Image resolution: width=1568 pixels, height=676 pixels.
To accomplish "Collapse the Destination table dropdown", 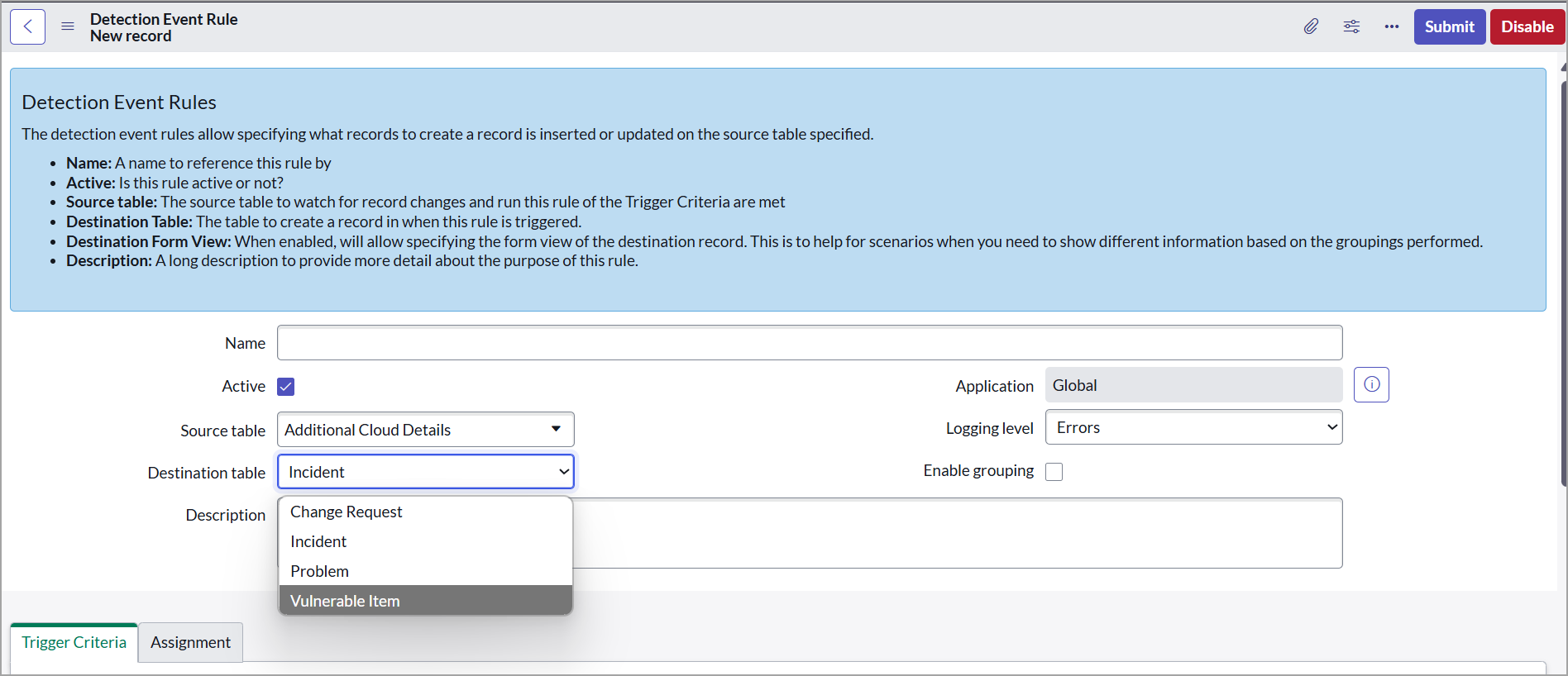I will pyautogui.click(x=425, y=472).
